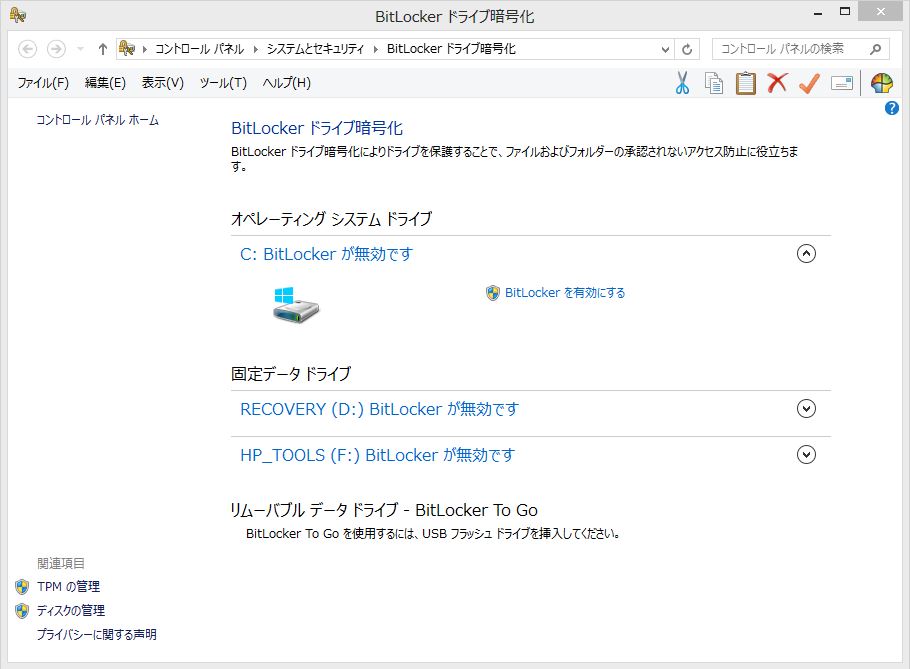Open recent locations dropdown arrow
The height and width of the screenshot is (669, 910).
pyautogui.click(x=81, y=49)
